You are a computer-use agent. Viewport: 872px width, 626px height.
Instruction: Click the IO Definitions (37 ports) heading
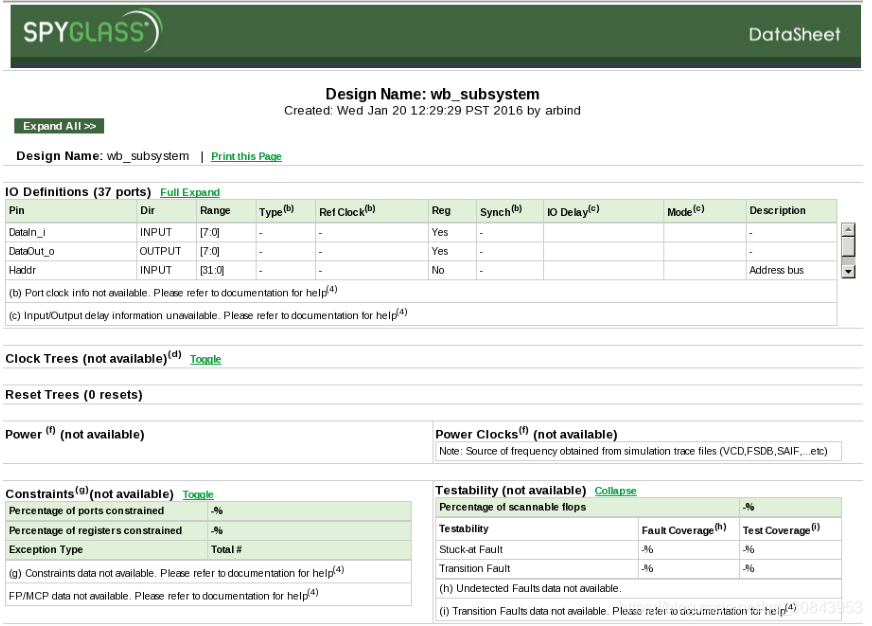tap(78, 192)
